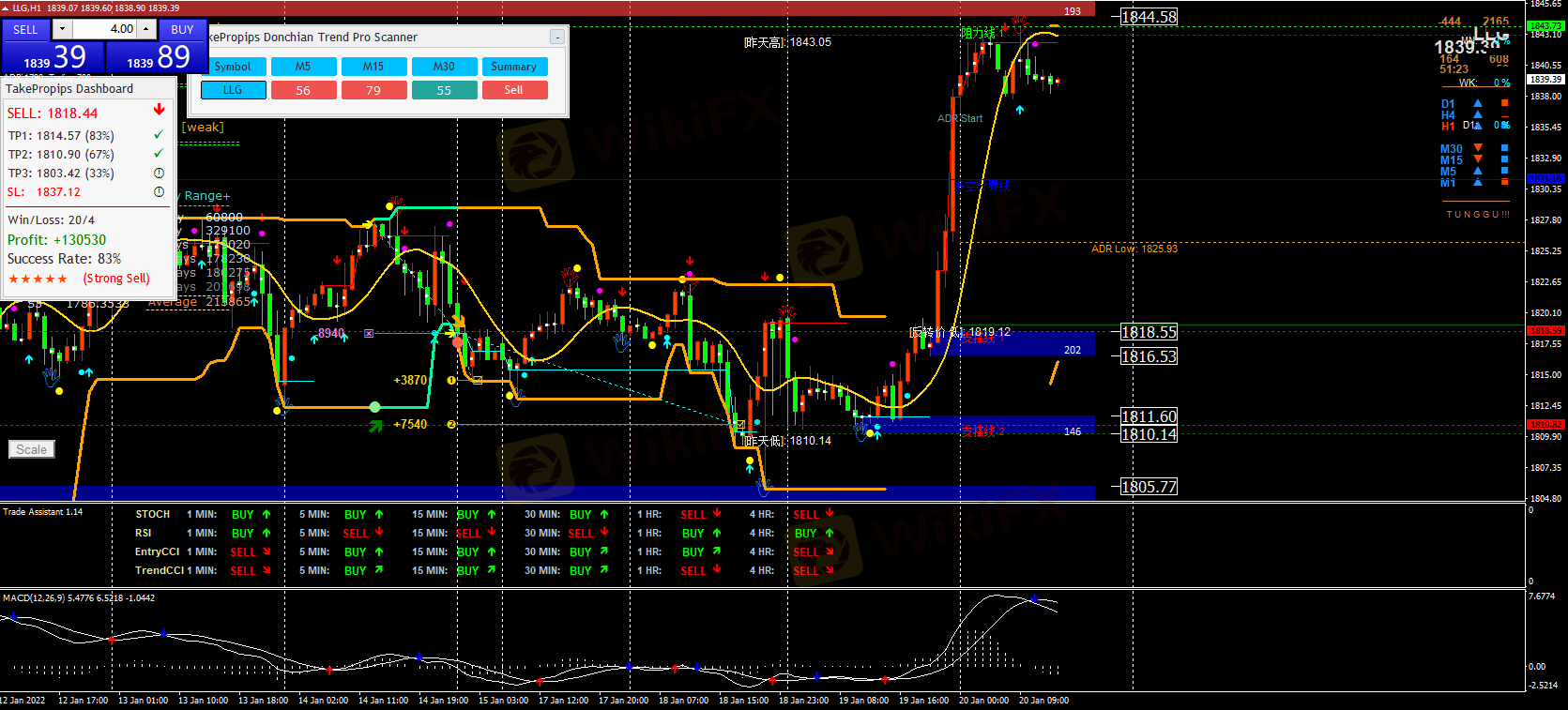Screen dimensions: 1568x710
Task: Click the Scale button on the chart
Action: click(32, 449)
